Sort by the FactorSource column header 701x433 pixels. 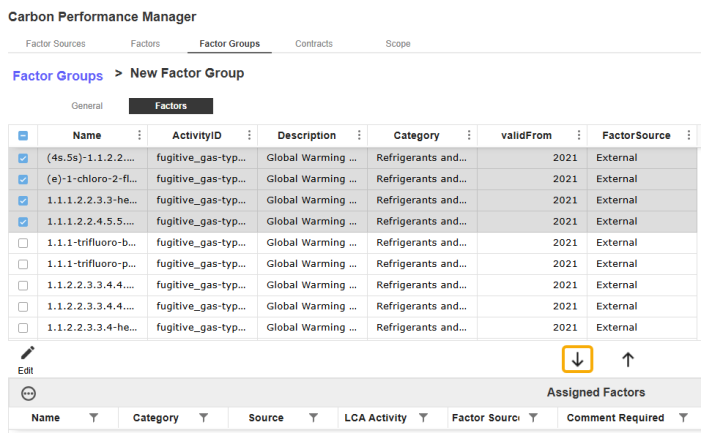tap(636, 135)
